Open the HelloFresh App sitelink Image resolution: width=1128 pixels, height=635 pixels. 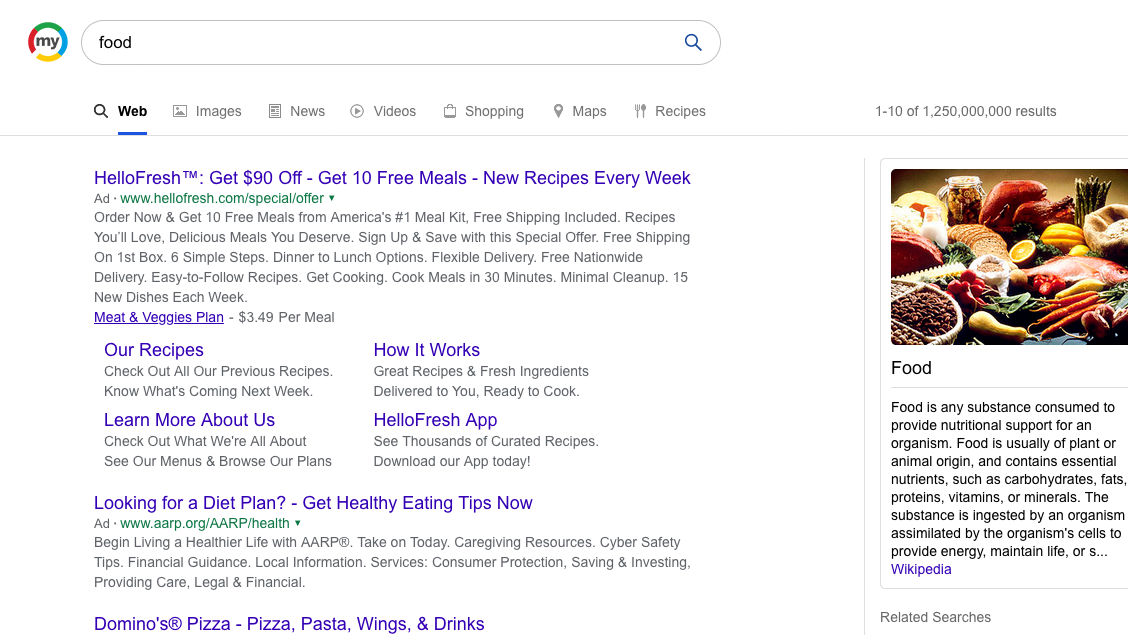435,419
